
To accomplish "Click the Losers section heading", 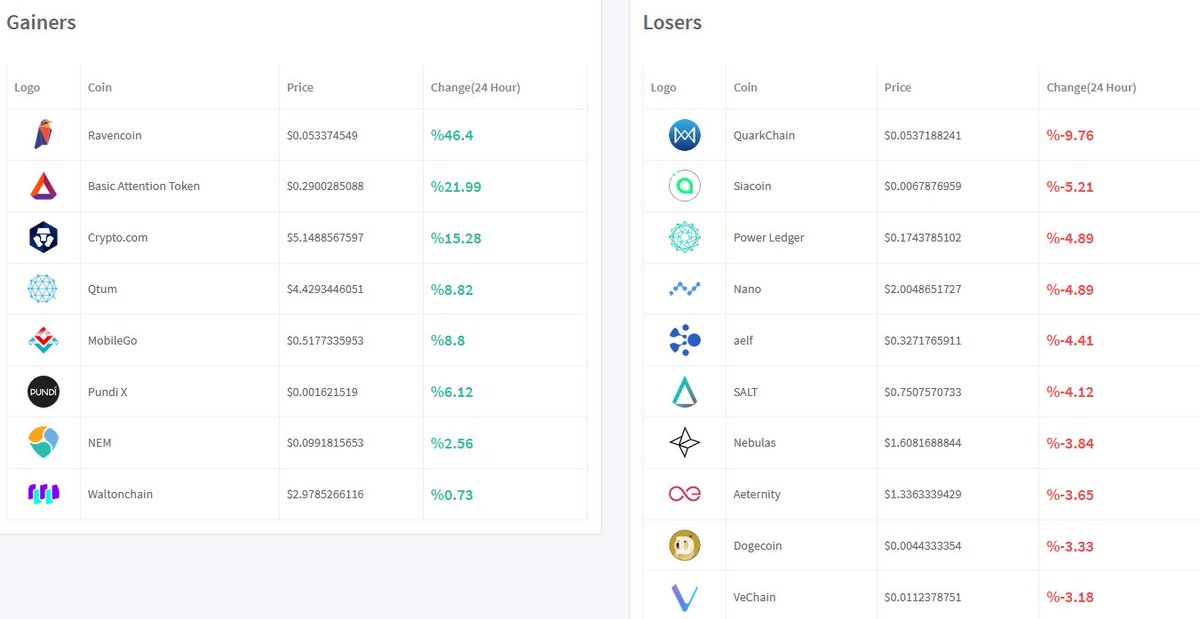I will [x=672, y=22].
